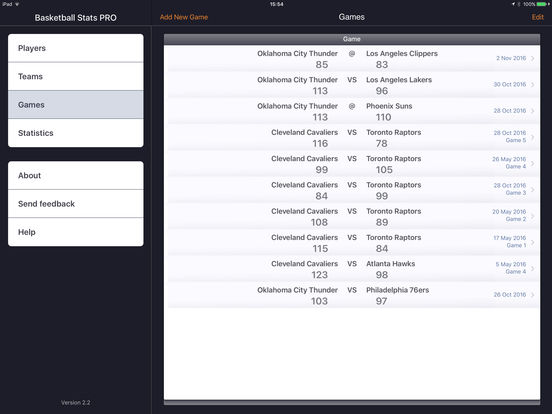Click the Games title in navigation bar
The width and height of the screenshot is (552, 414).
coord(352,17)
